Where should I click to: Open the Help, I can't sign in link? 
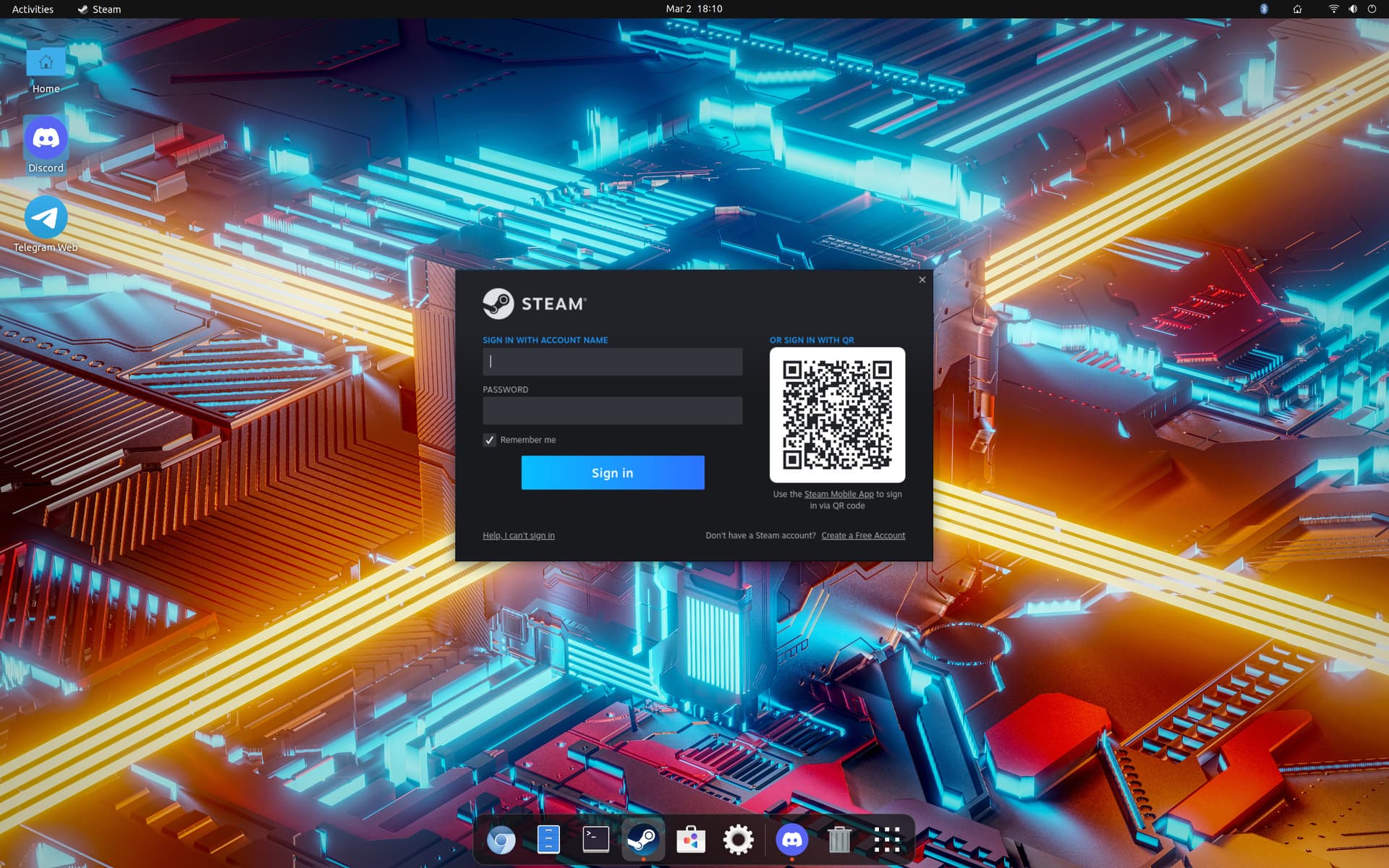click(x=519, y=535)
